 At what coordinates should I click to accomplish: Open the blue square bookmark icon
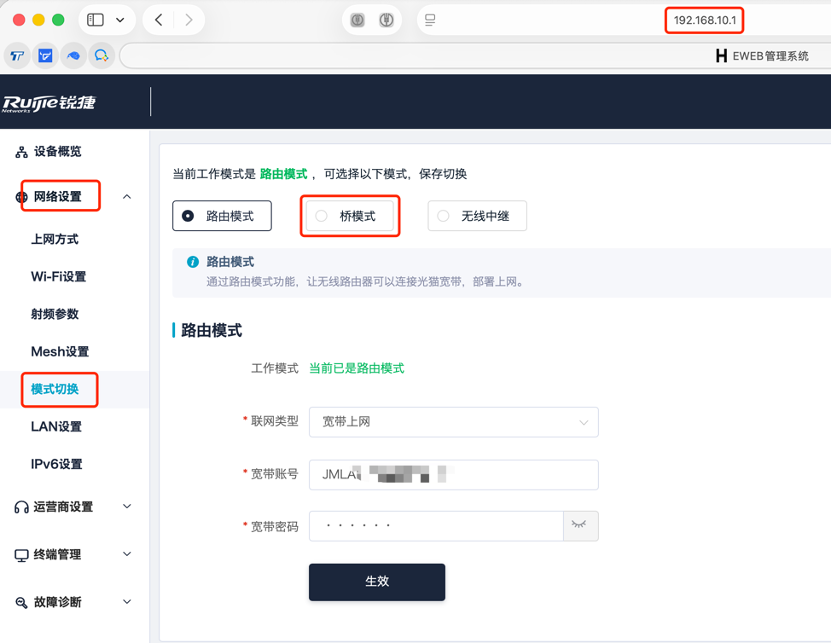tap(46, 55)
